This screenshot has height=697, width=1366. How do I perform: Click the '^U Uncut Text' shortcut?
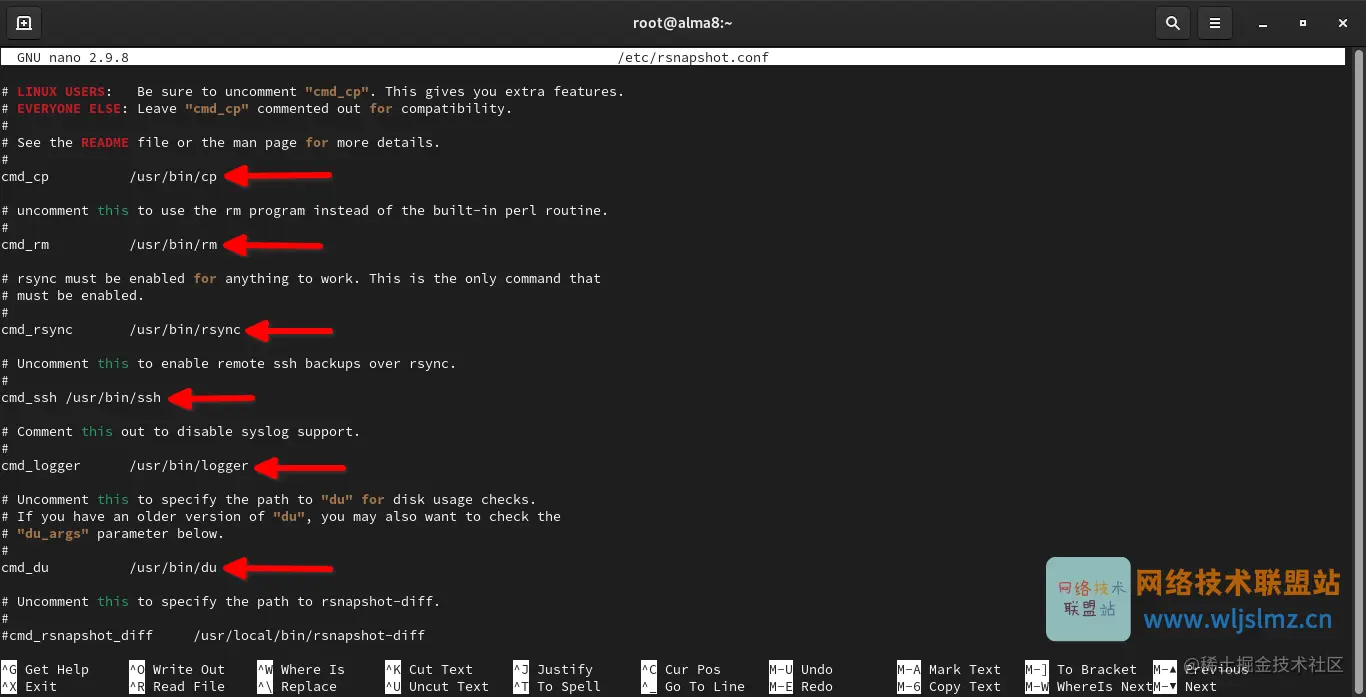pyautogui.click(x=437, y=686)
